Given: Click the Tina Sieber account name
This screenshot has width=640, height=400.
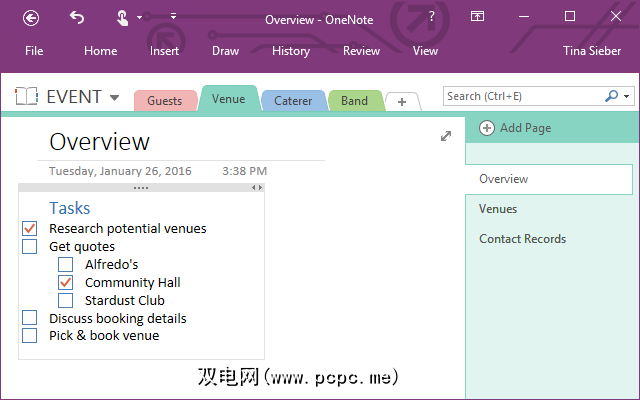Looking at the screenshot, I should pyautogui.click(x=592, y=51).
